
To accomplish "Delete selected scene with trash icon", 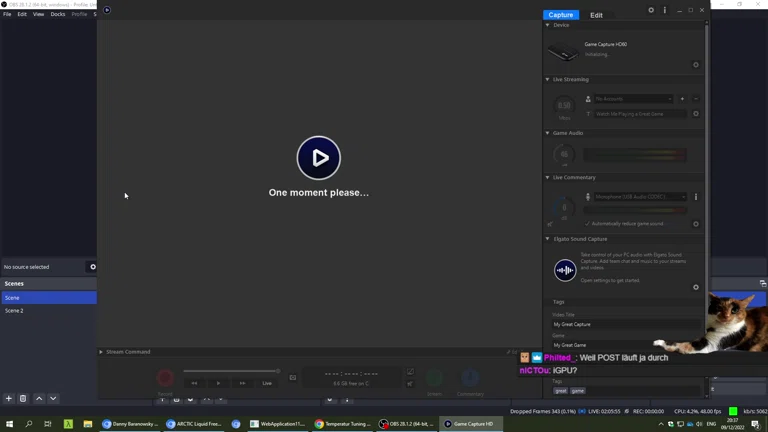I will [x=23, y=399].
